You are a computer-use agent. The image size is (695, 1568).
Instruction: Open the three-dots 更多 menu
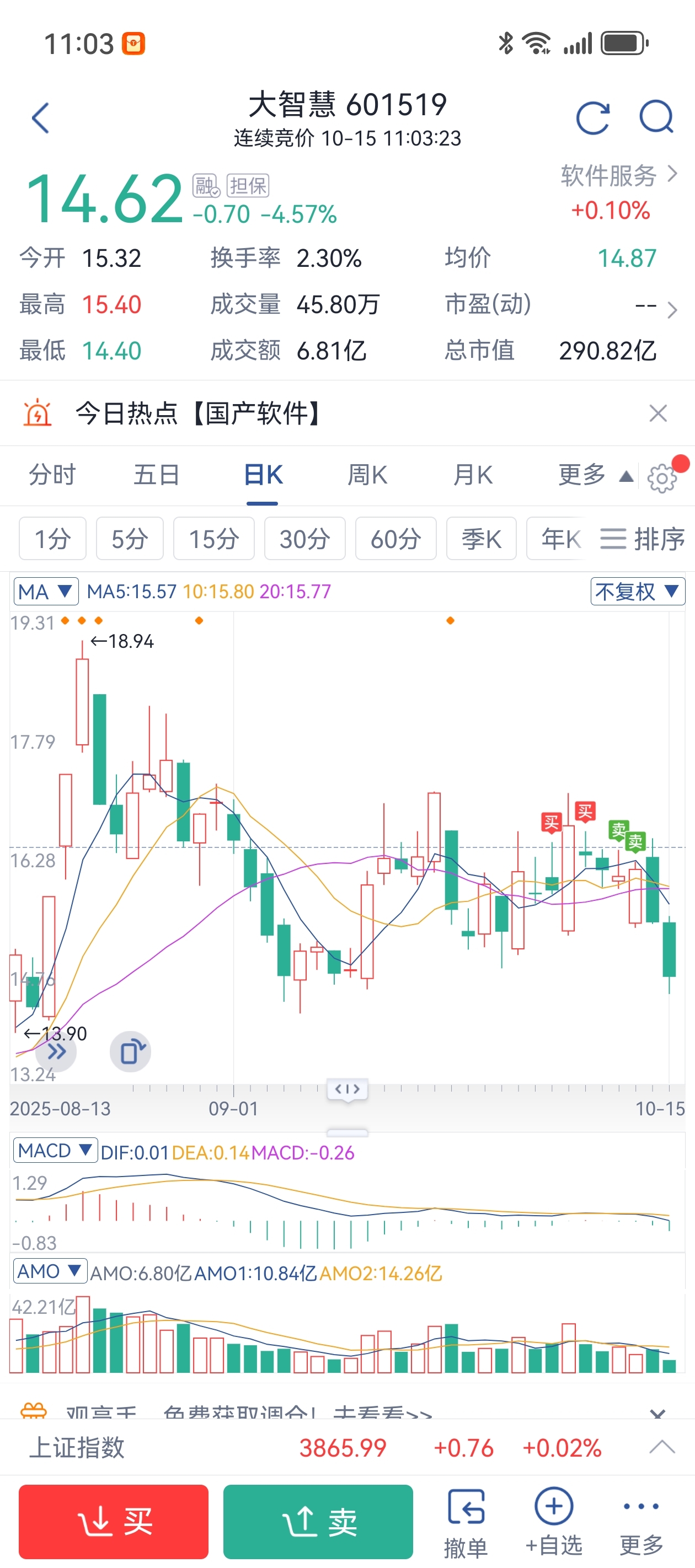[x=641, y=1522]
